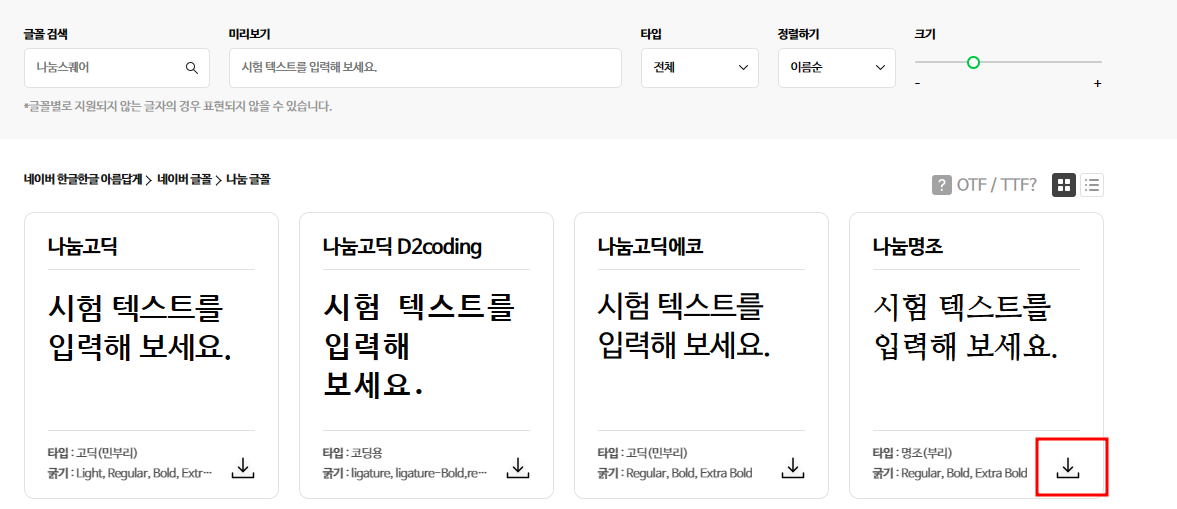
Task: Click the 나눔고딕에코 preview sample text
Action: 684,325
